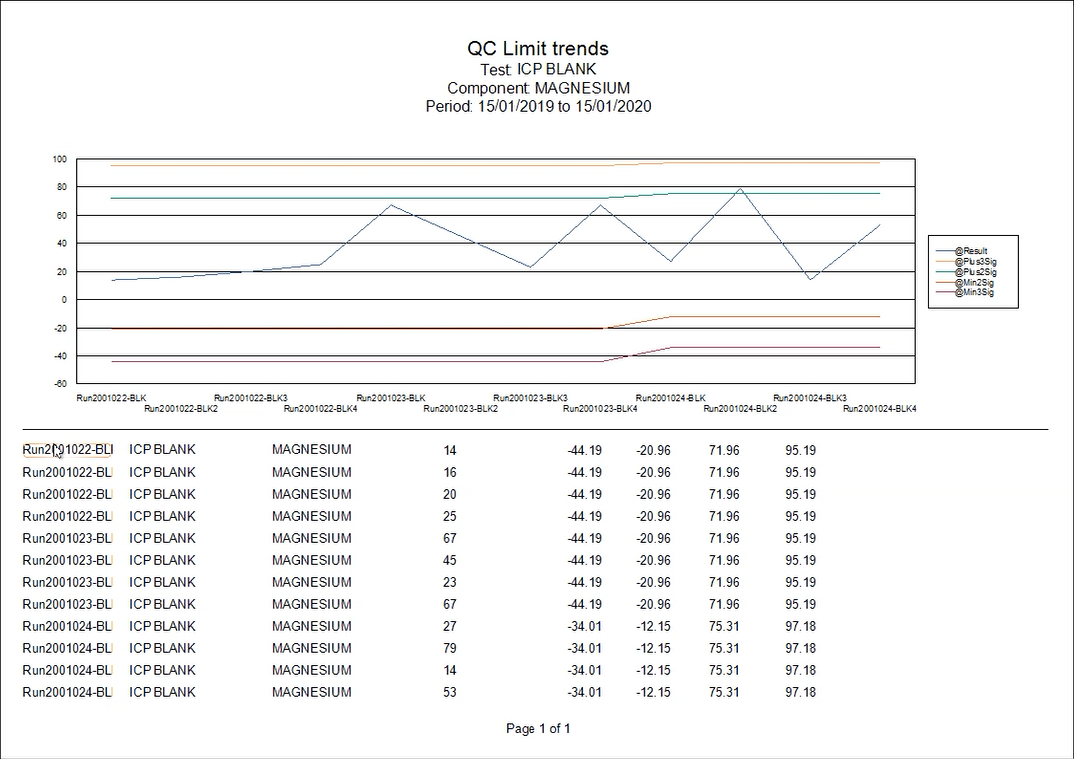Toggle the @Min2Sig series in the legend

pyautogui.click(x=976, y=282)
